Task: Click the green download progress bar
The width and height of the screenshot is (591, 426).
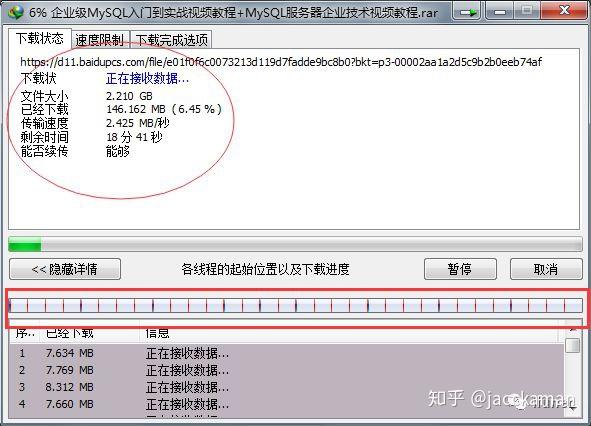Action: pos(295,244)
